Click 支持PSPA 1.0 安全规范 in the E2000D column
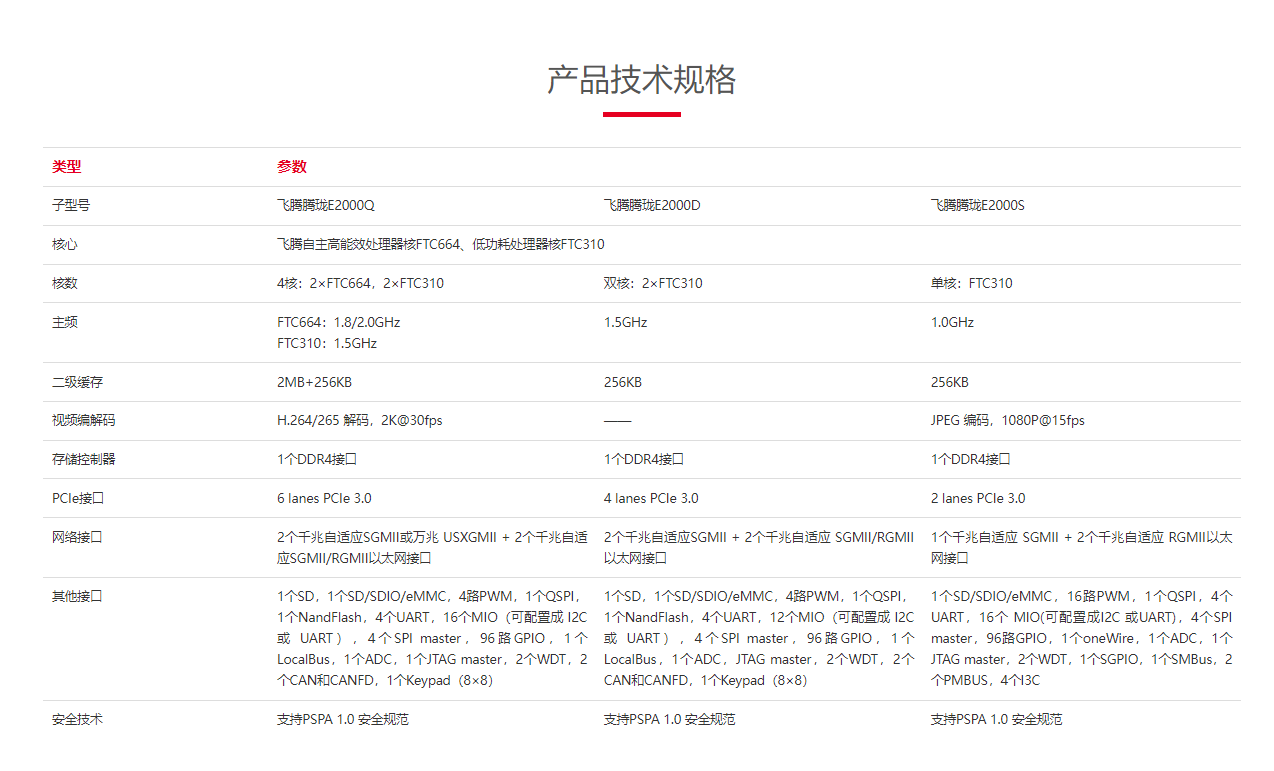1274x771 pixels. (x=670, y=720)
